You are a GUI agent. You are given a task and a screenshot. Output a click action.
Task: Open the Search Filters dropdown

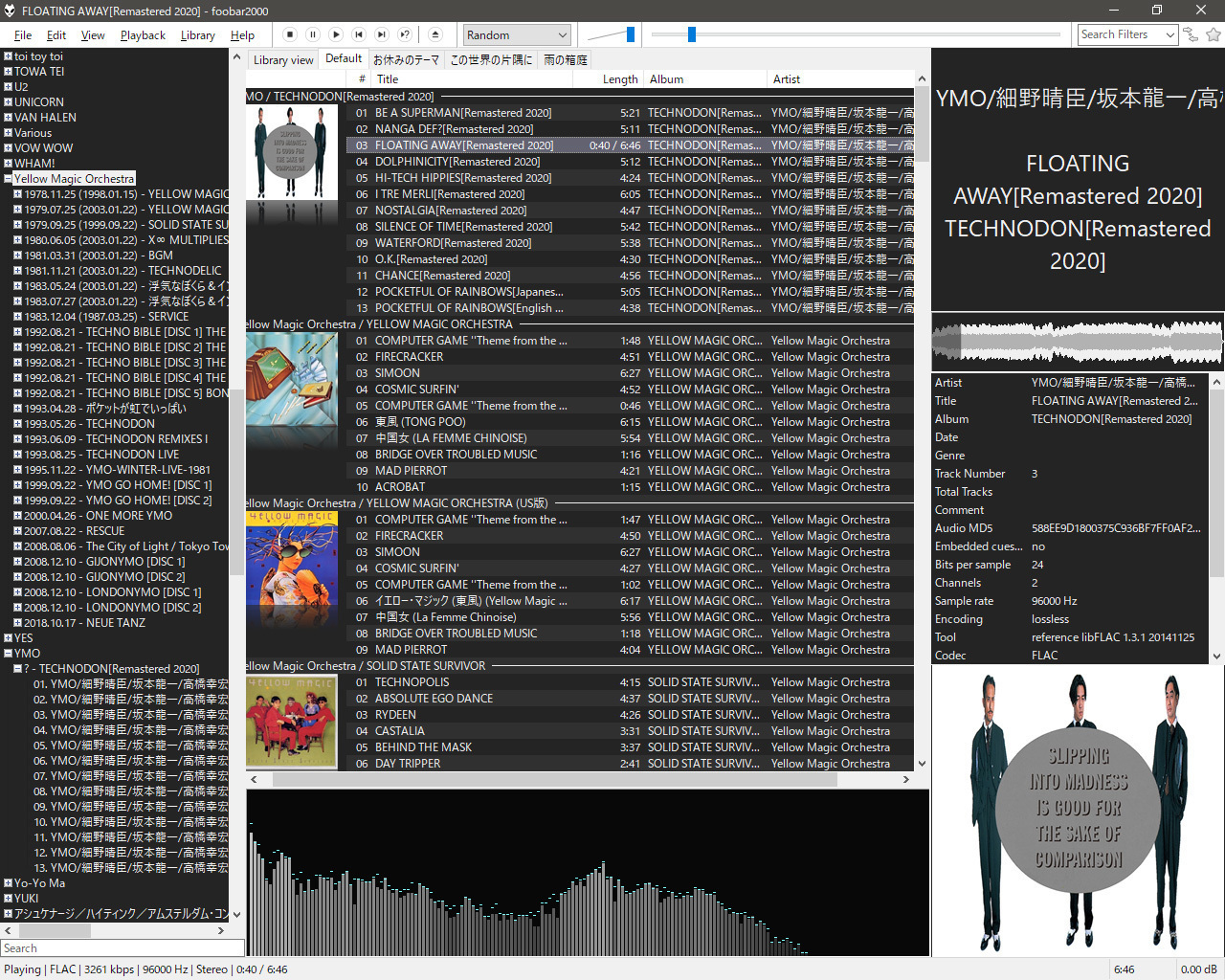tap(1172, 34)
